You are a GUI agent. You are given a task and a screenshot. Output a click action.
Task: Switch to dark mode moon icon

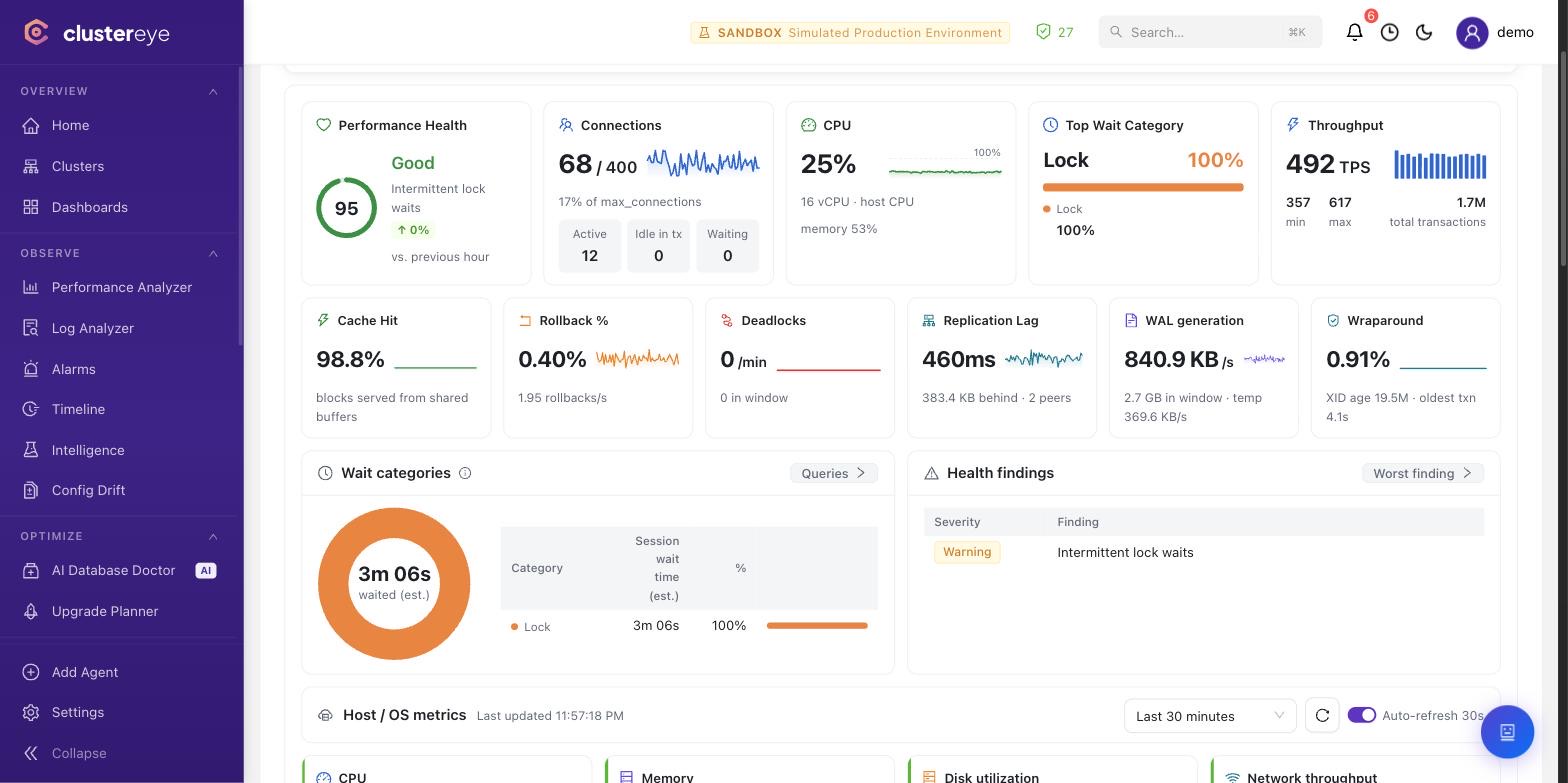click(1425, 32)
